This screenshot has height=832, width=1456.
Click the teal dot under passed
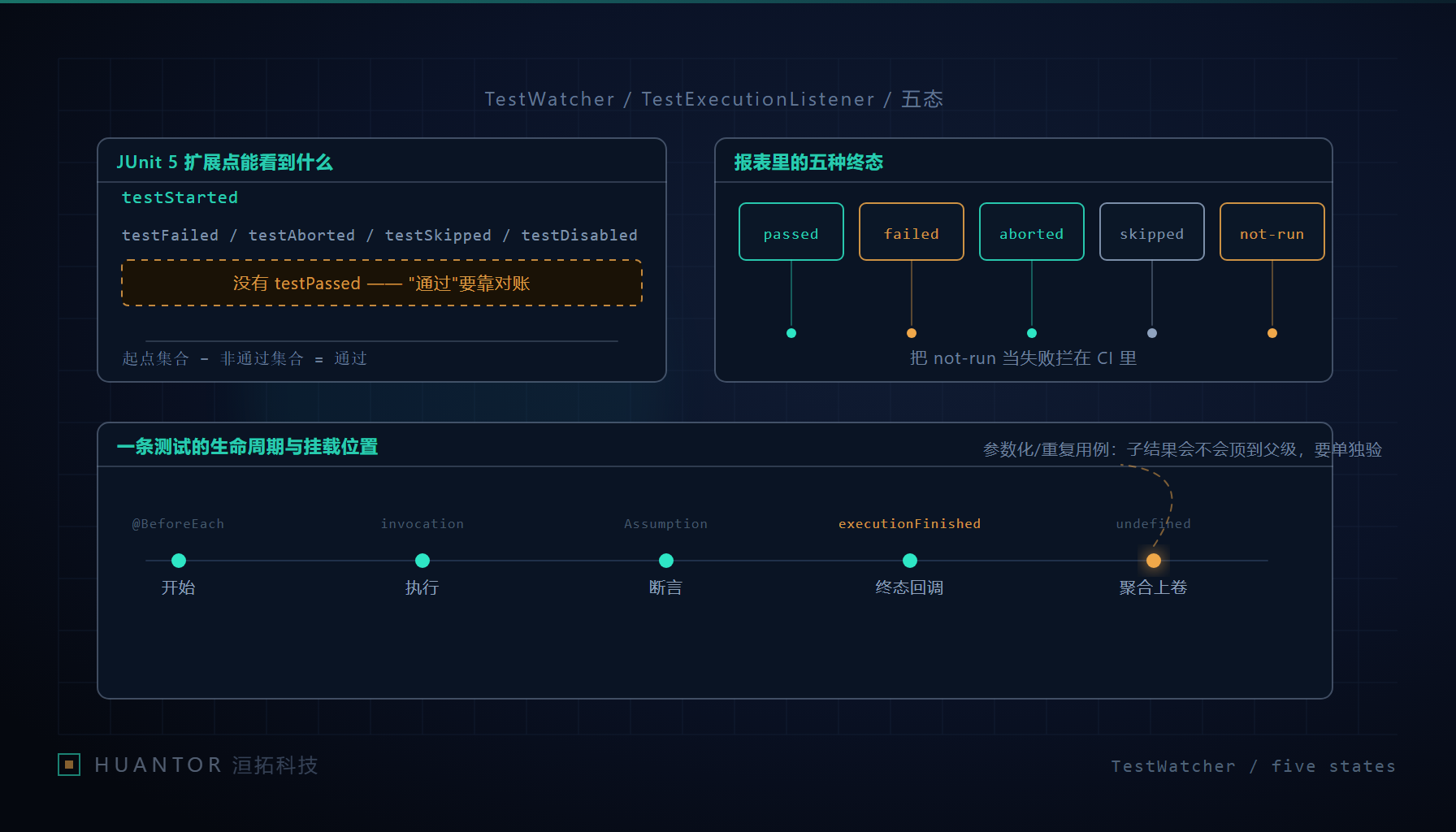tap(791, 333)
